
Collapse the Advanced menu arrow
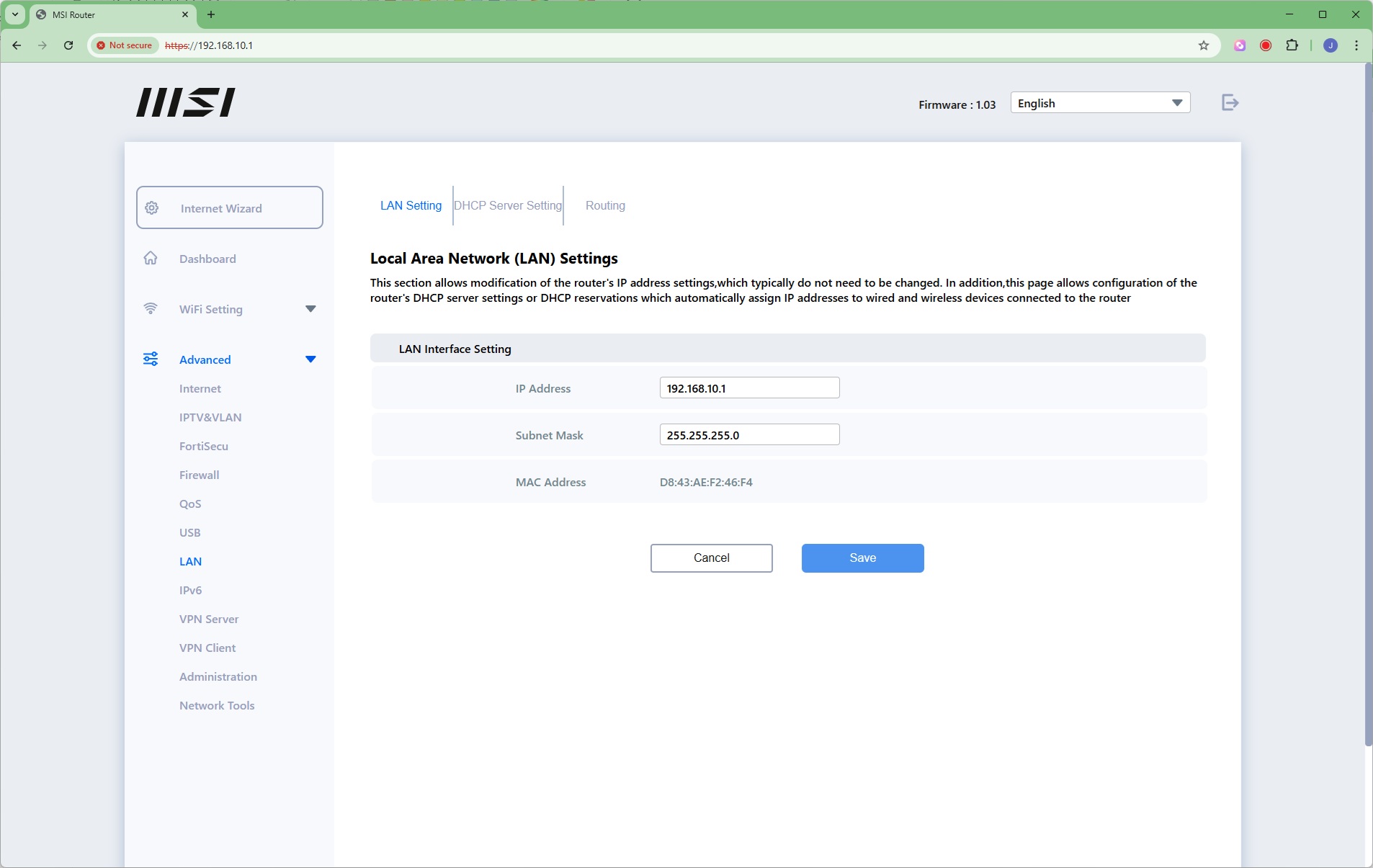pos(310,359)
